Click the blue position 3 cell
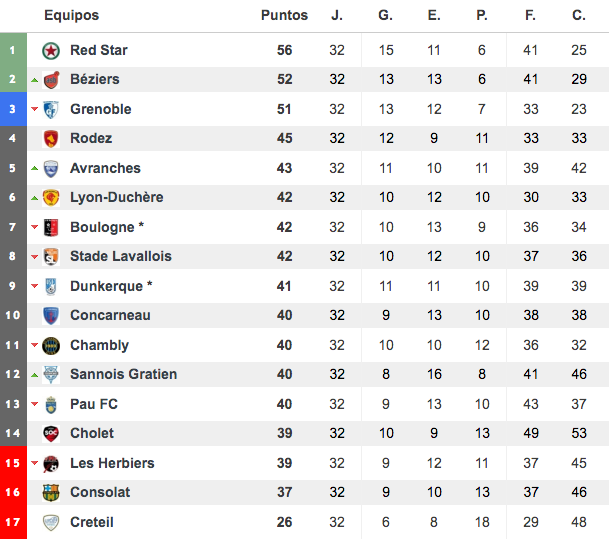This screenshot has width=609, height=539. (13, 109)
